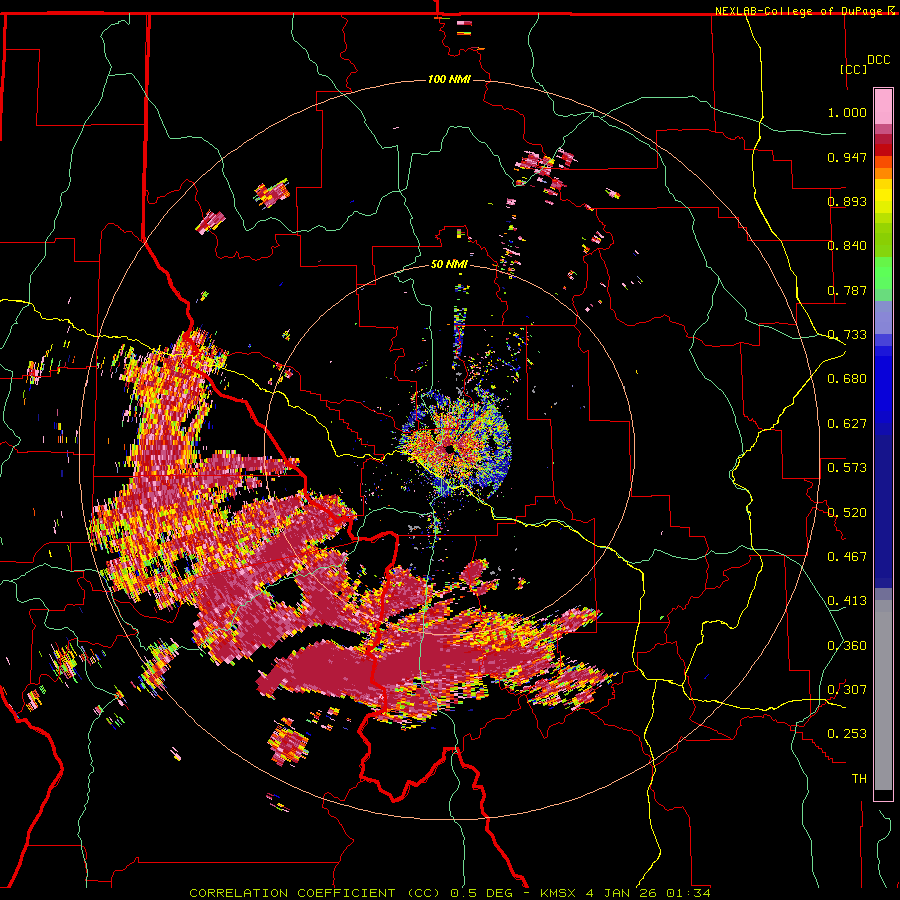Viewport: 900px width, 900px height.
Task: Click the Correlation Coefficient caption at bottom
Action: [450, 893]
